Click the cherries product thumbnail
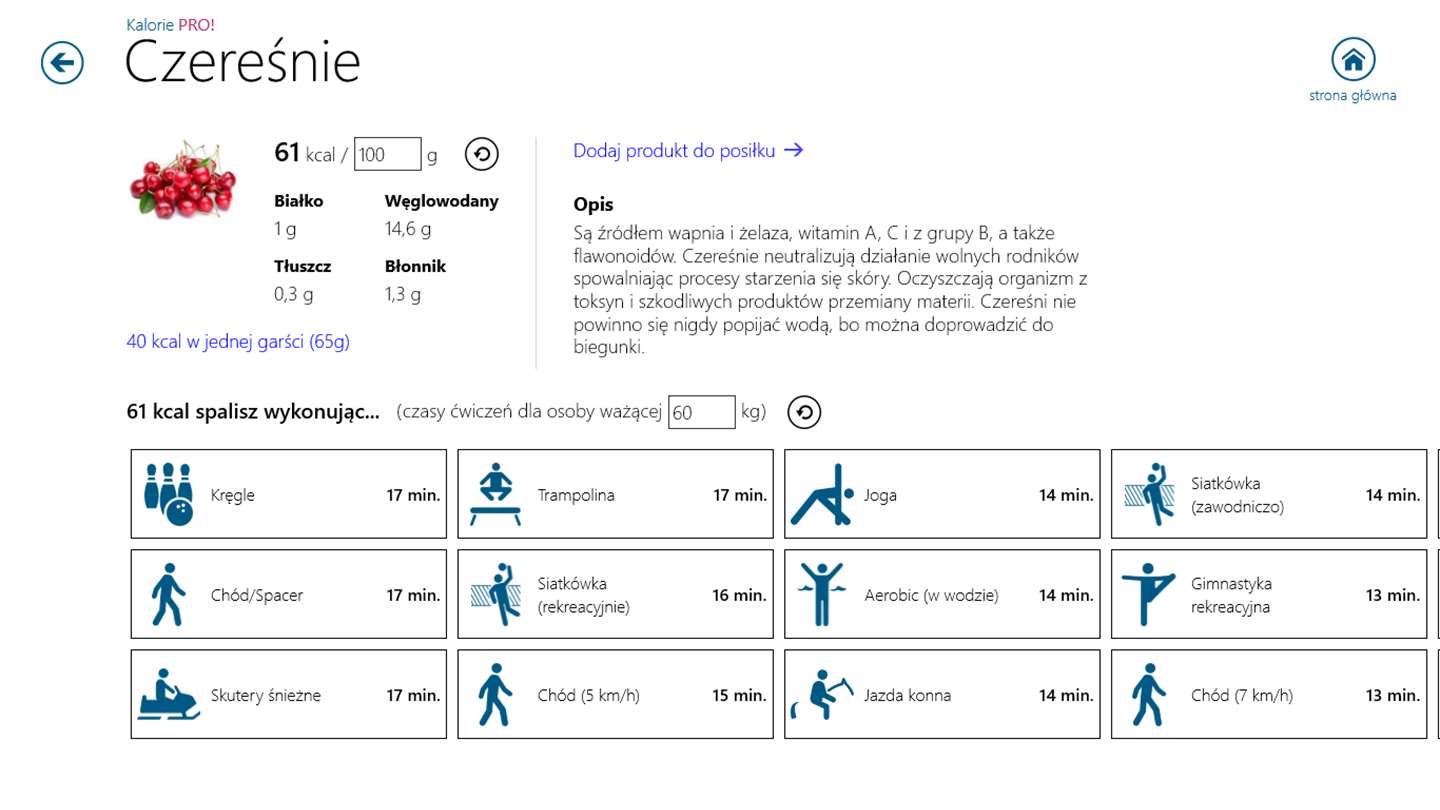The image size is (1440, 810). tap(182, 180)
